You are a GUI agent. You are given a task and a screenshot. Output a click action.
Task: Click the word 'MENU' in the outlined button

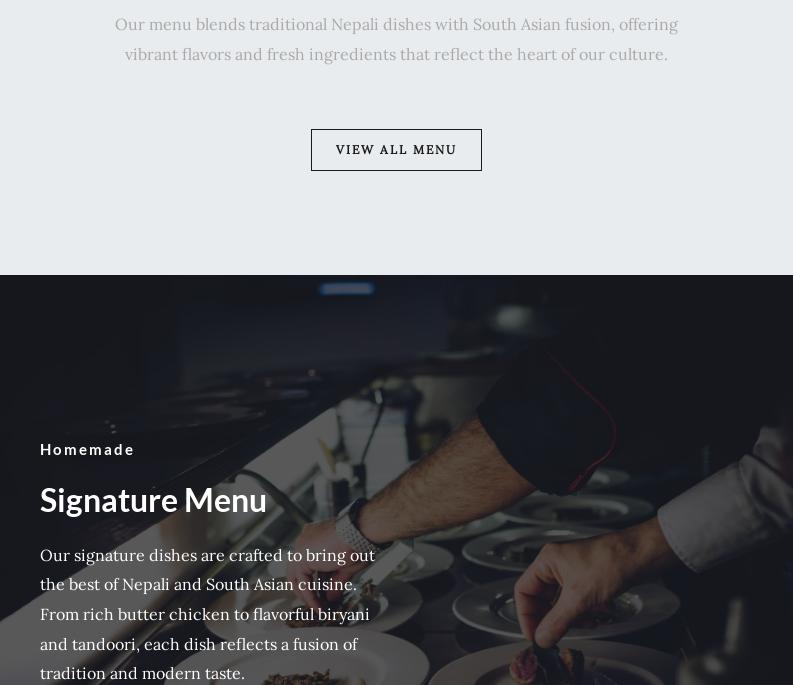click(434, 150)
